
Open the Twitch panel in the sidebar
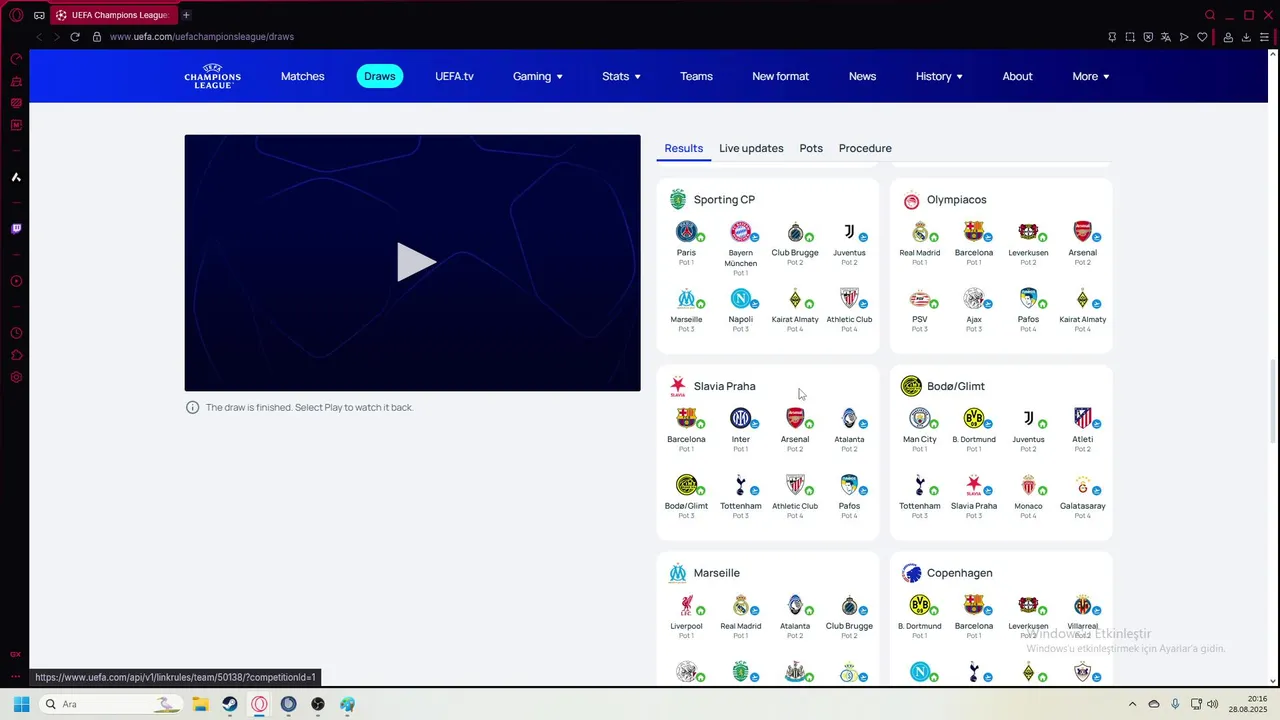(x=16, y=229)
